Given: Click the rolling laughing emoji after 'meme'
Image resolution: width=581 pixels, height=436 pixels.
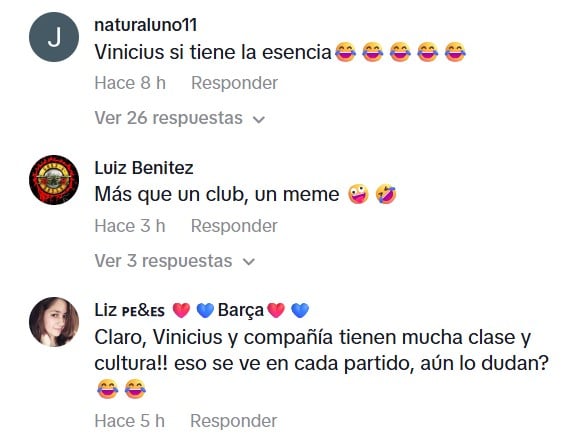Looking at the screenshot, I should coord(386,194).
